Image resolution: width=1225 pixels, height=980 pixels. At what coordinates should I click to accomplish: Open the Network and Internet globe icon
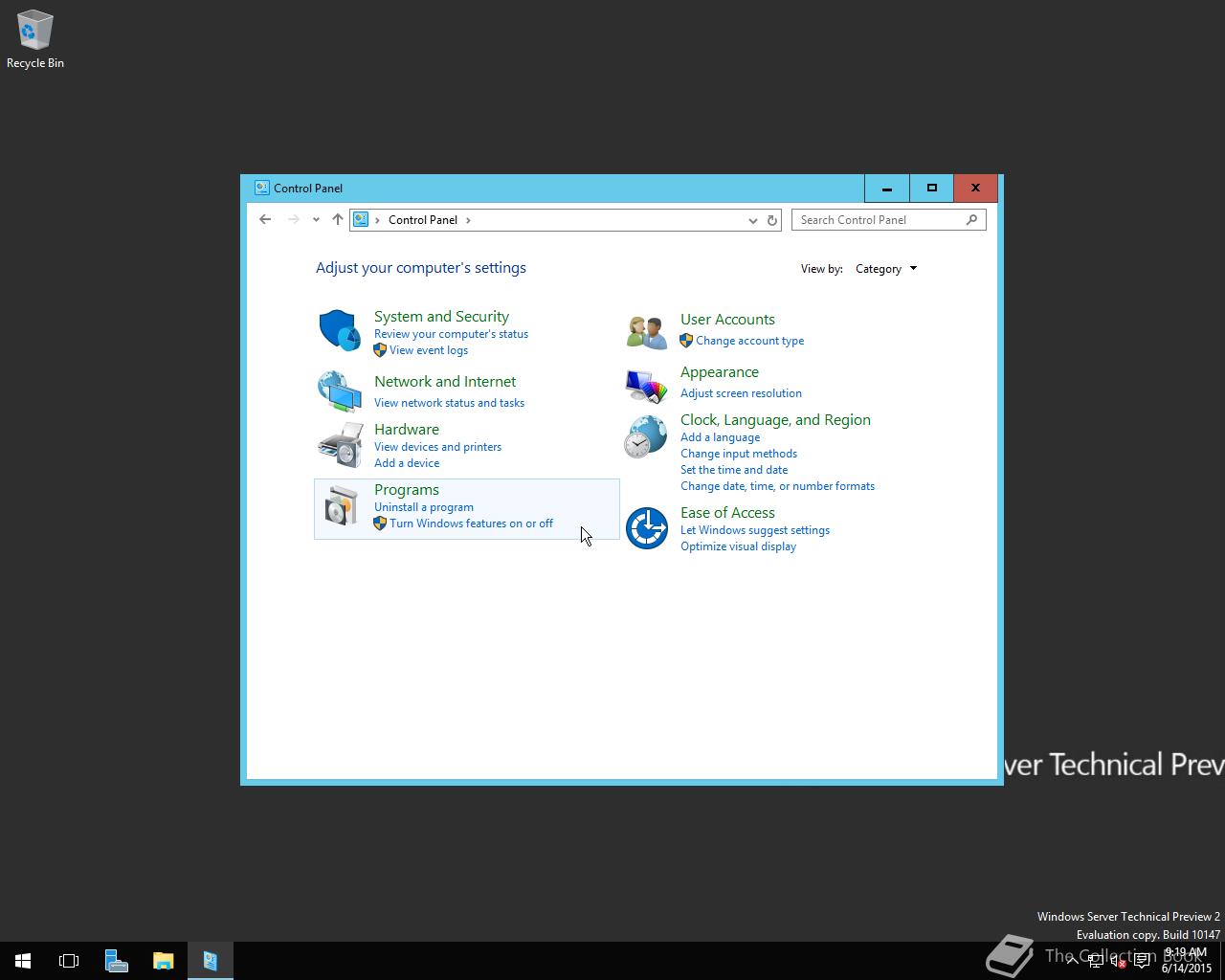[340, 390]
